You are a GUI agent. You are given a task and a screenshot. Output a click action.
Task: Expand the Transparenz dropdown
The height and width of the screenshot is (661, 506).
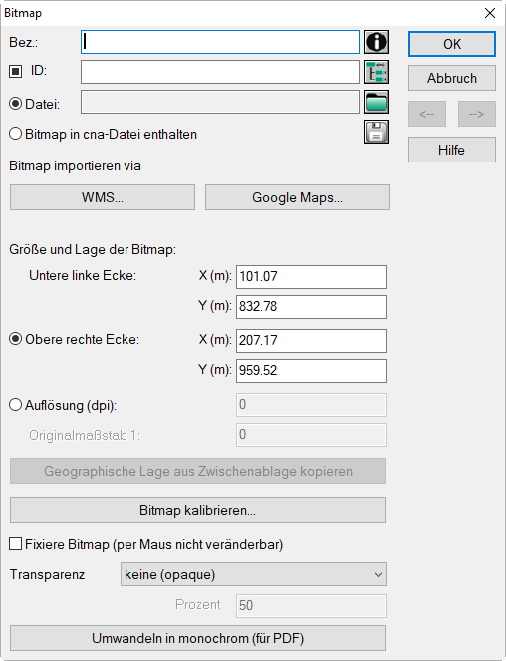pyautogui.click(x=254, y=574)
